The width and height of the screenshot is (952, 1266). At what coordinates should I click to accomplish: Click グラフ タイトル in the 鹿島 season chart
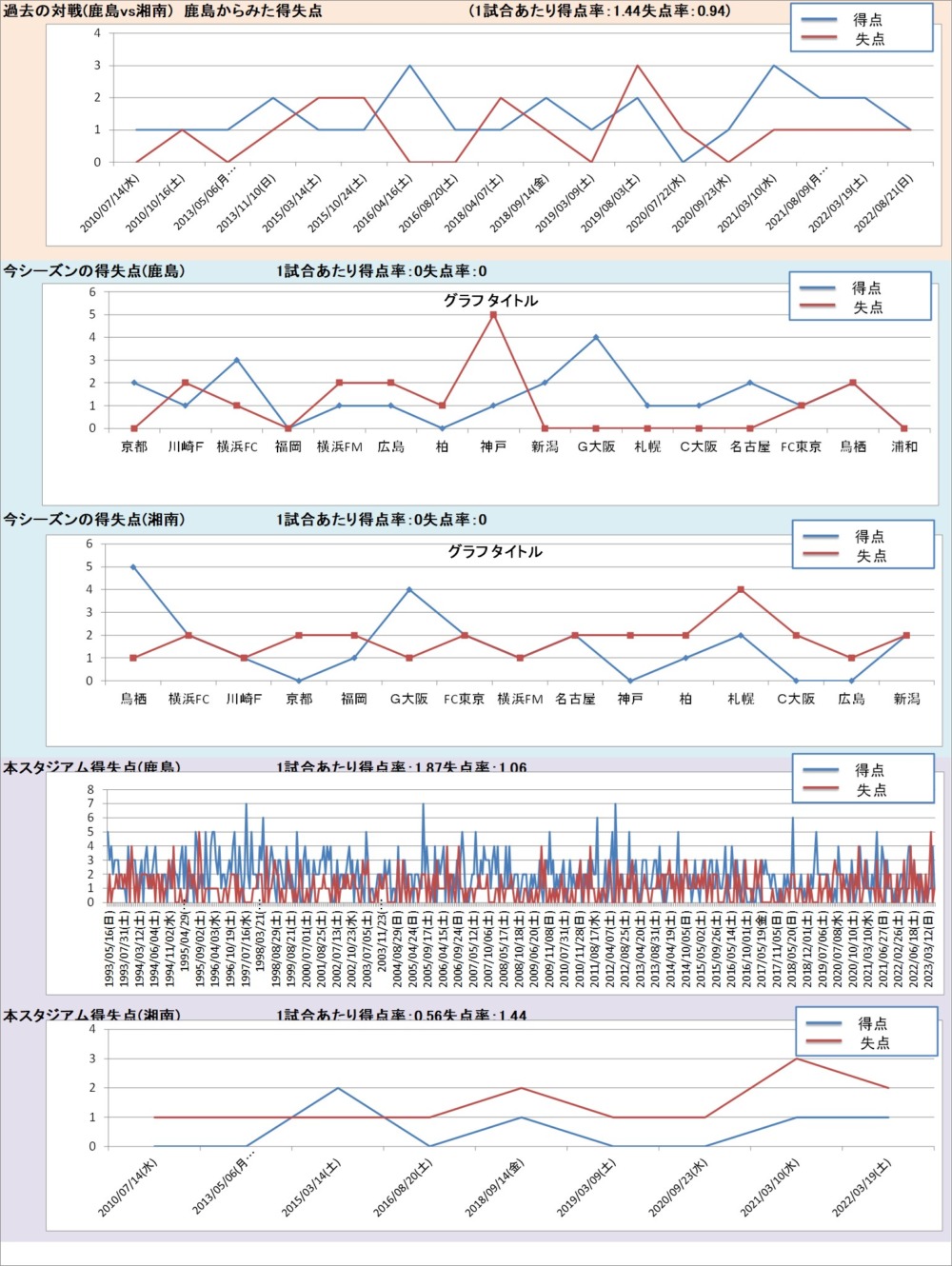point(490,301)
